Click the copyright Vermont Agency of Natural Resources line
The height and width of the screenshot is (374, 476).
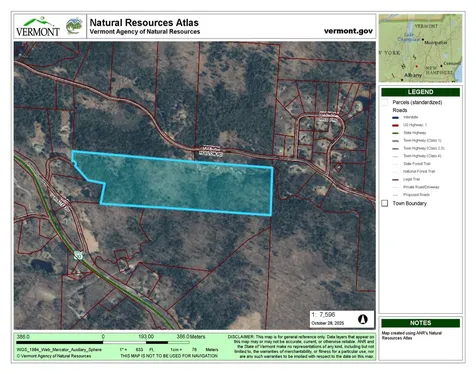[x=54, y=356]
